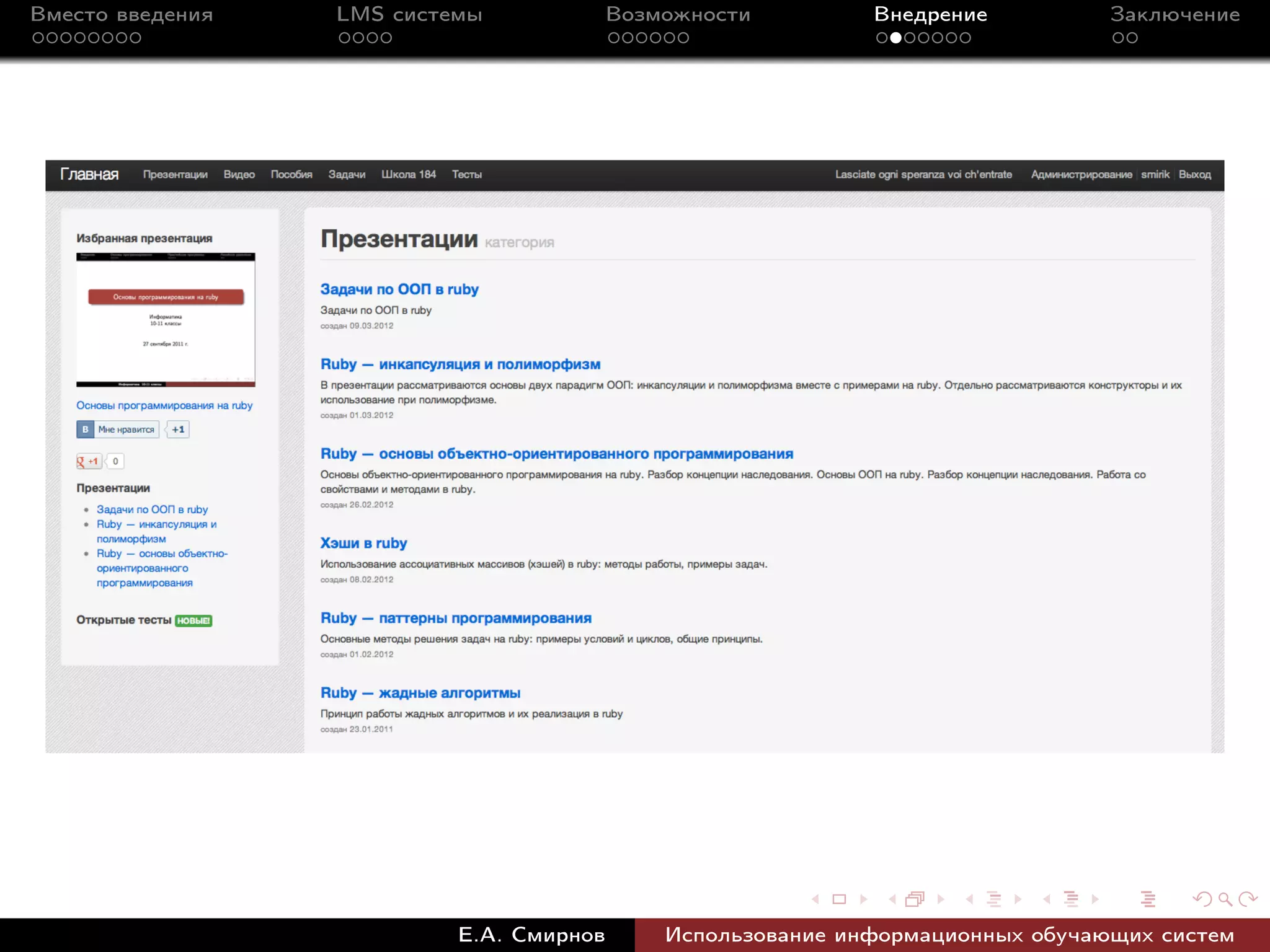The width and height of the screenshot is (1270, 952).
Task: Click the Выход logout link
Action: coord(1195,175)
